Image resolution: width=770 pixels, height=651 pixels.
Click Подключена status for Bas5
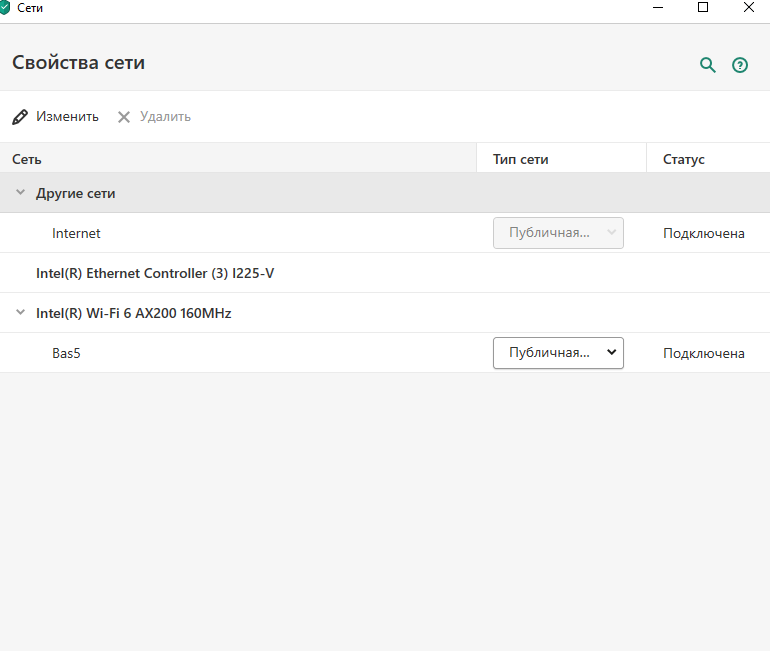point(704,353)
